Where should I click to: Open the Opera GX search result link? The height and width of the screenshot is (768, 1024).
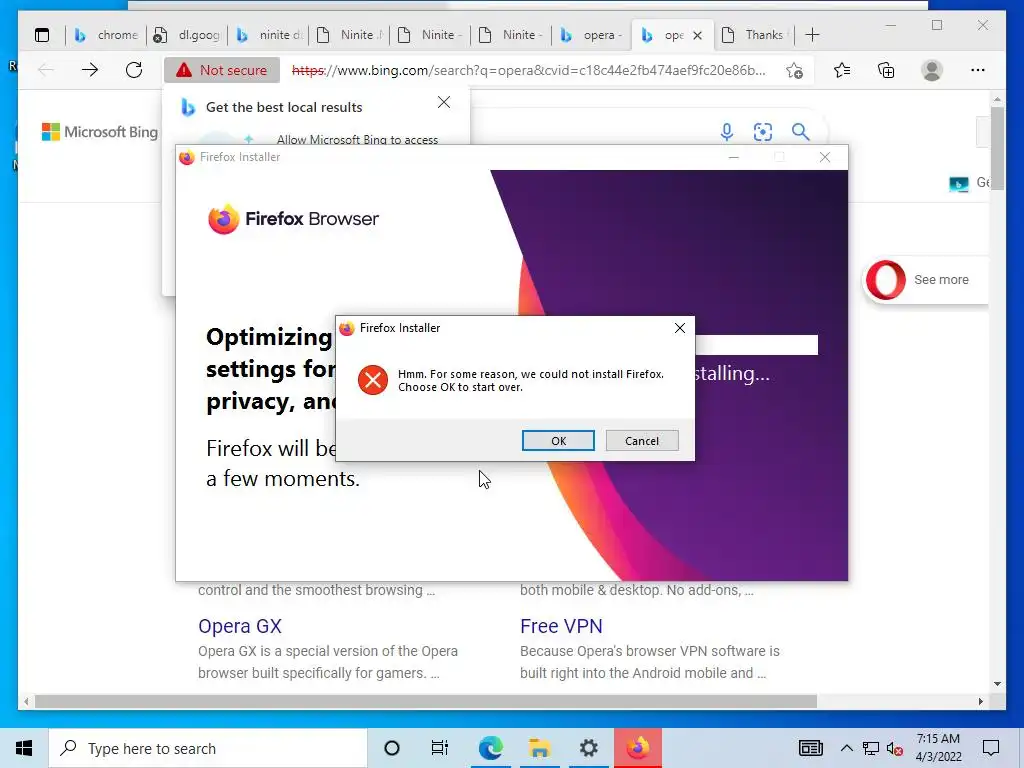coord(240,626)
